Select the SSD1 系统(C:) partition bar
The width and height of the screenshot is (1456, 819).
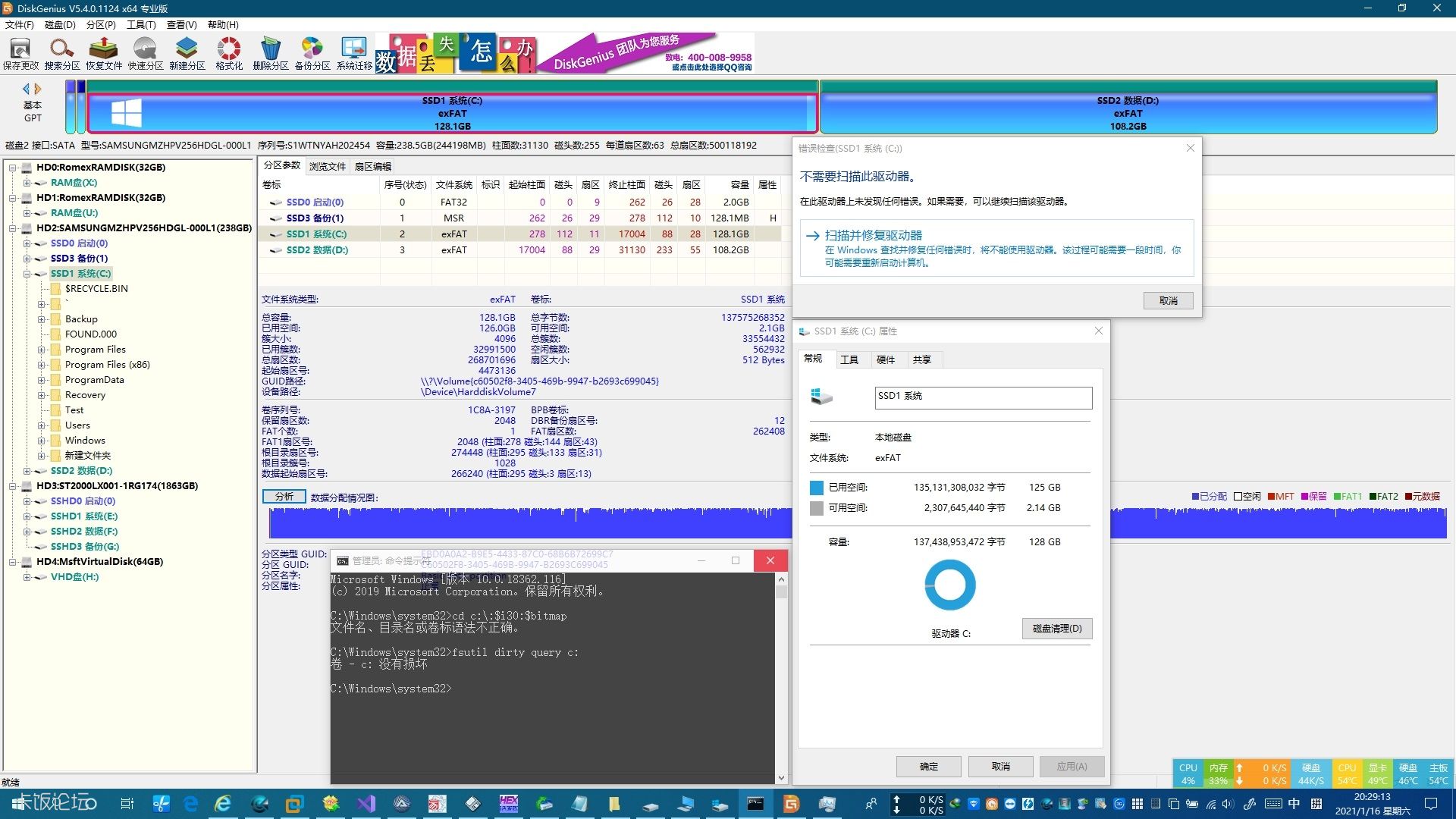coord(453,113)
